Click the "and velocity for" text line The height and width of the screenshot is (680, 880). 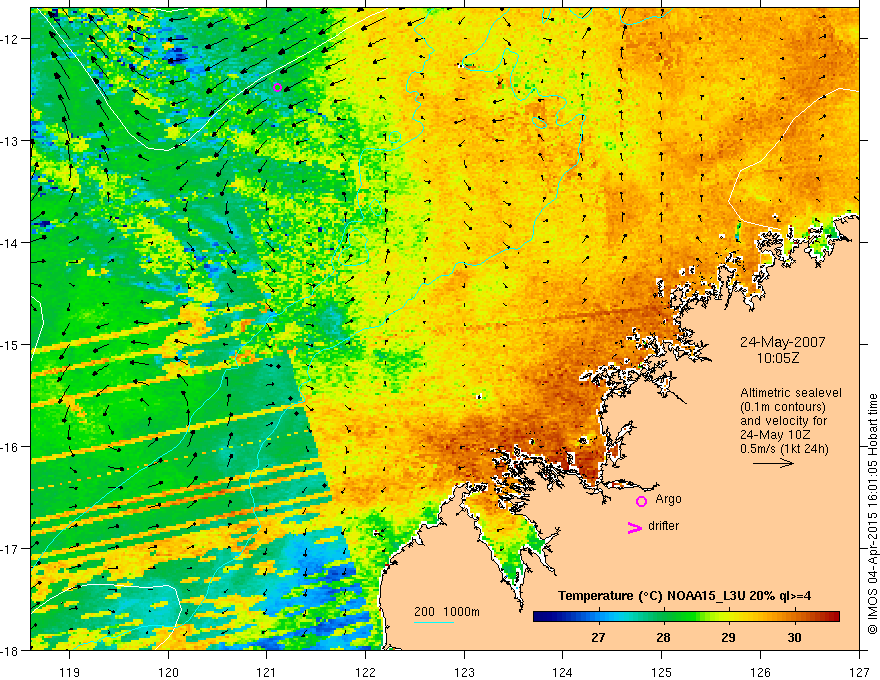(x=783, y=421)
